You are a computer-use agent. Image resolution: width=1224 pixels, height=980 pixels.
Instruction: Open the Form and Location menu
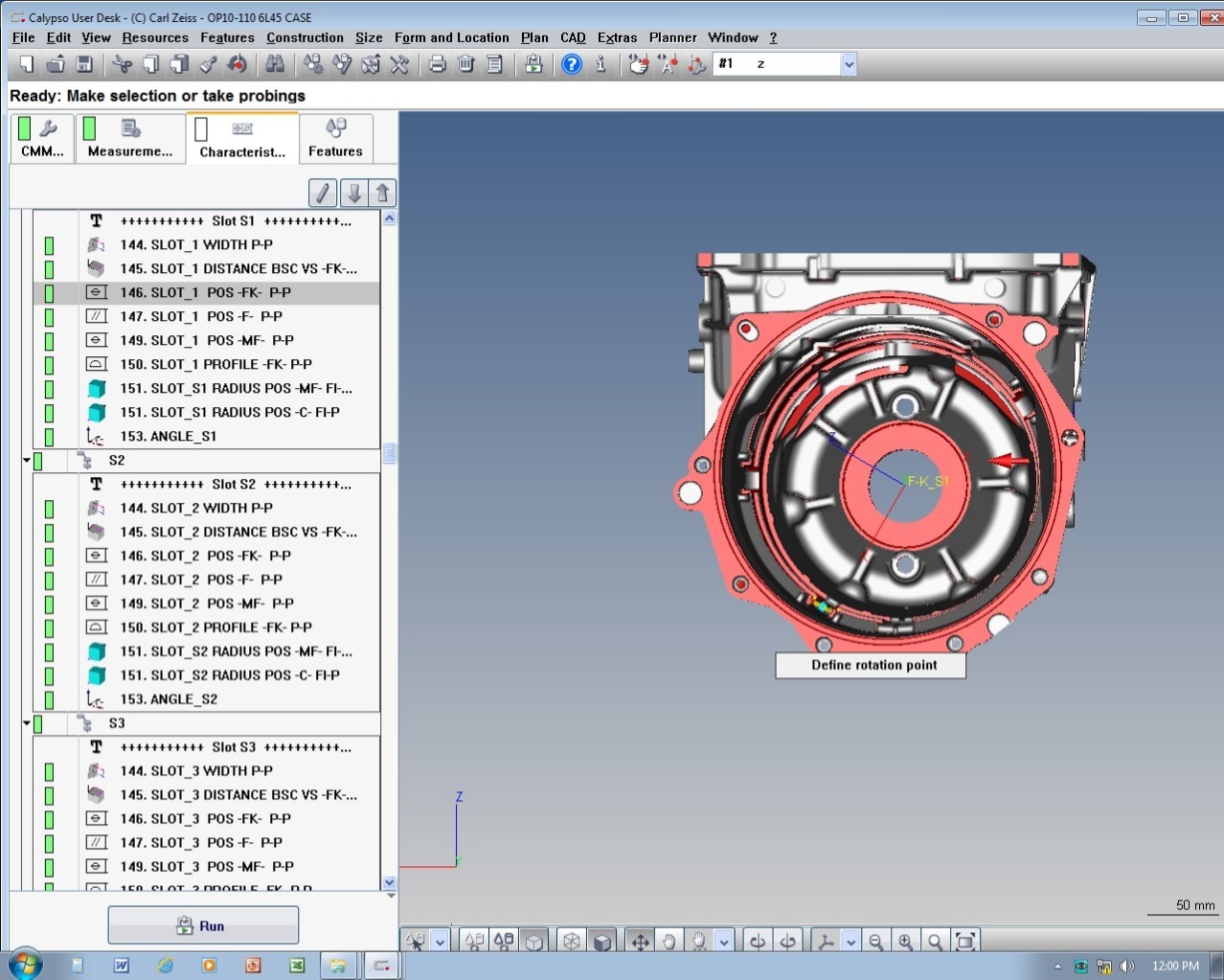(x=451, y=37)
